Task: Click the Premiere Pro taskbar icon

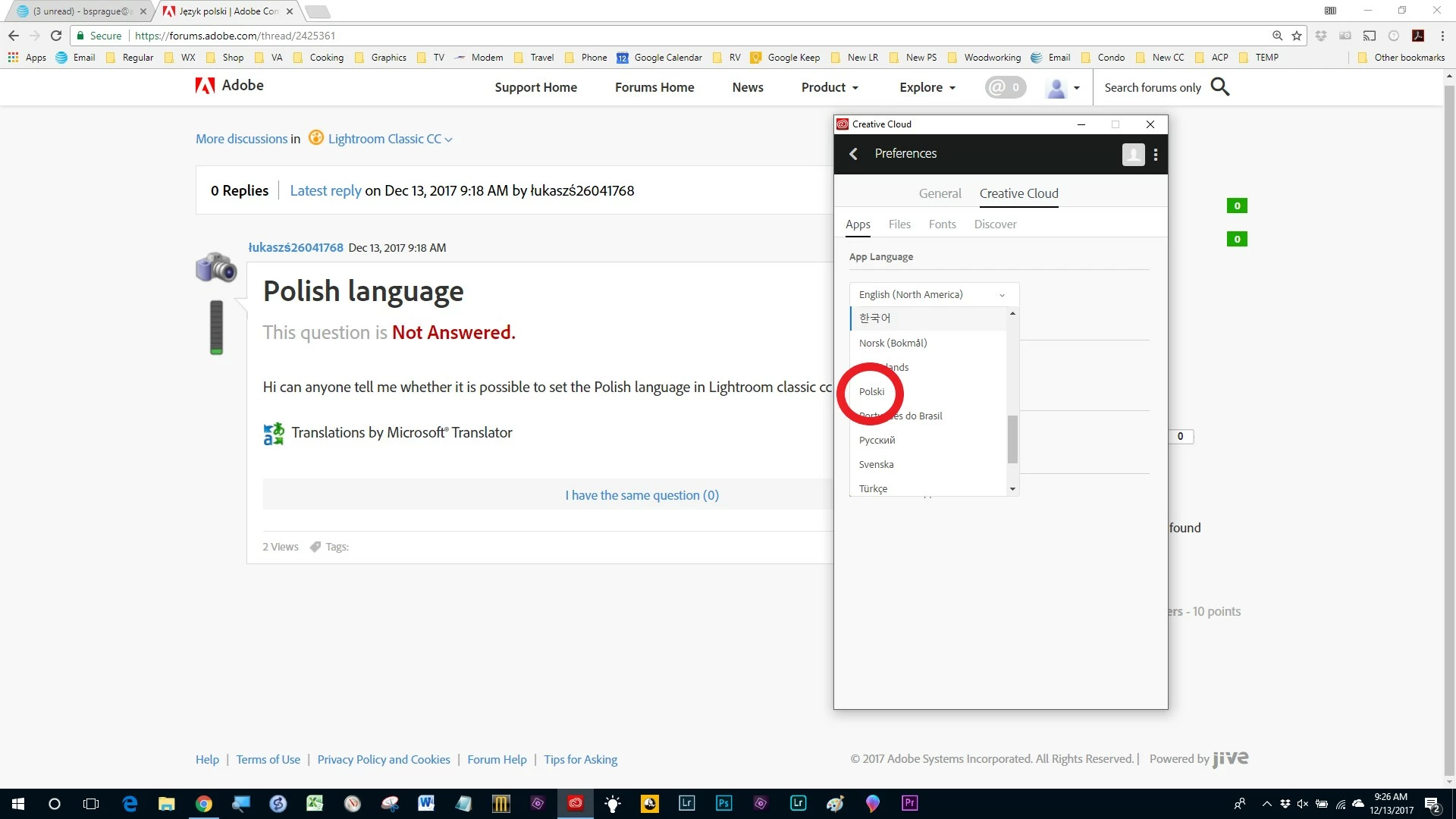Action: [x=909, y=803]
